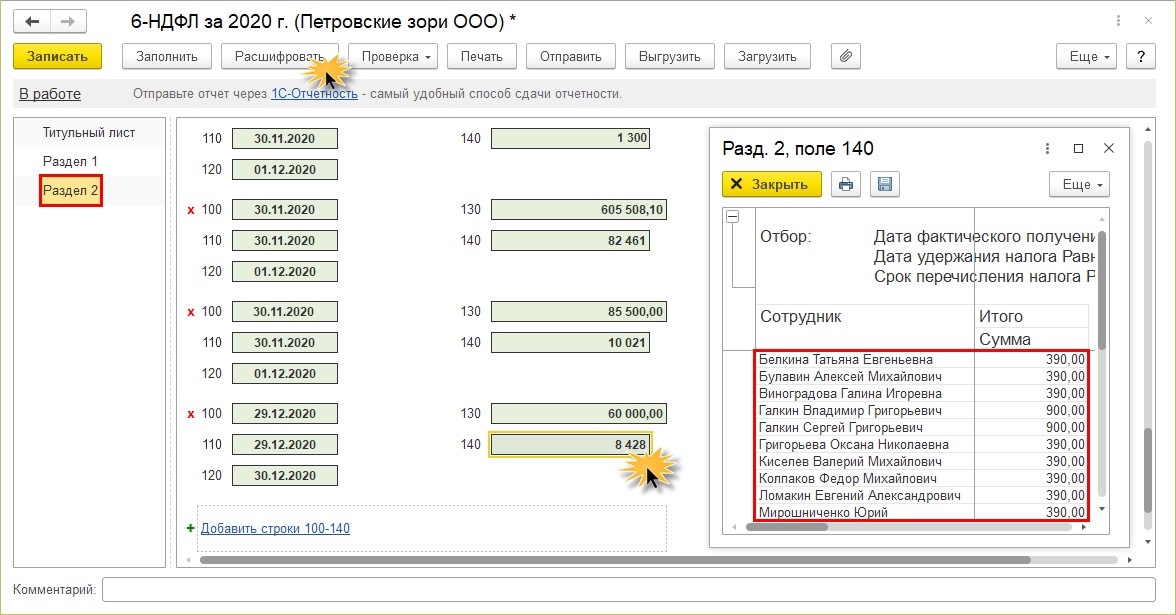Close the 6-НДФЛ report form
1176x615 pixels.
click(x=1148, y=21)
